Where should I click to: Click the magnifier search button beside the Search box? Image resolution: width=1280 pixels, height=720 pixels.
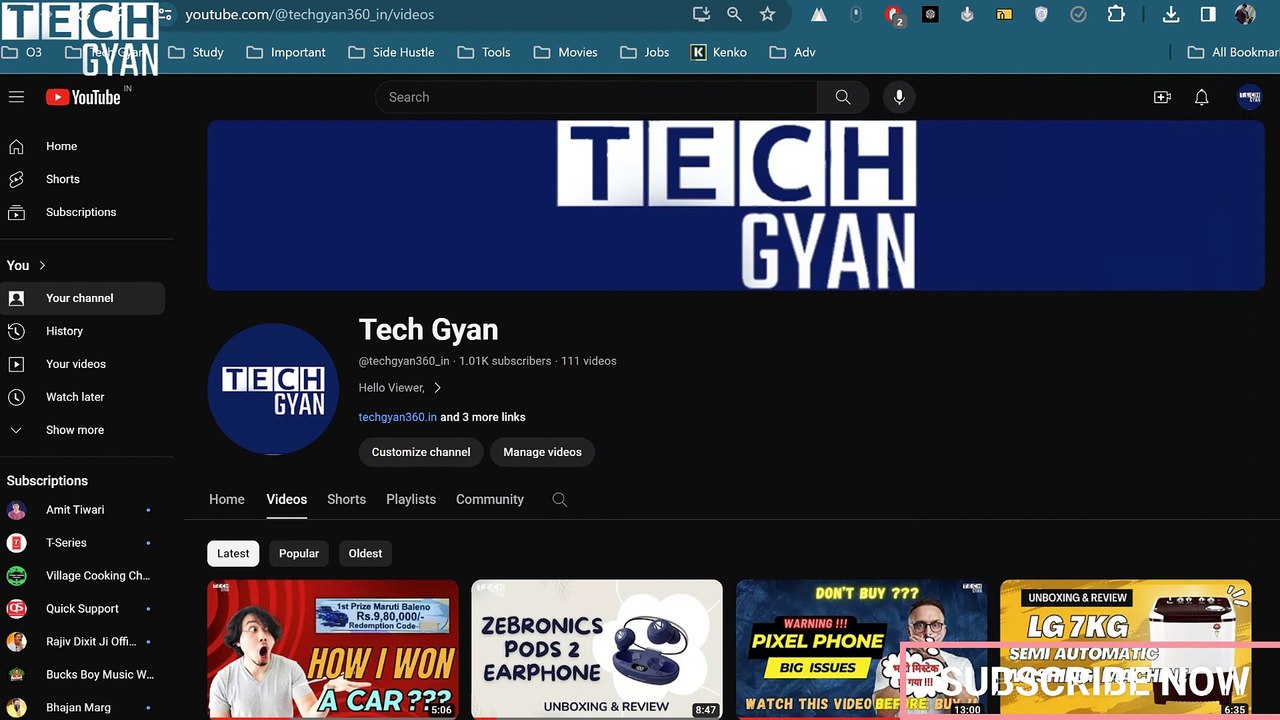point(843,97)
